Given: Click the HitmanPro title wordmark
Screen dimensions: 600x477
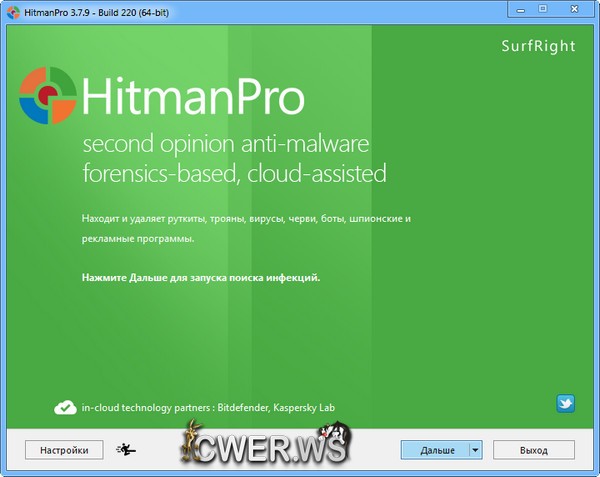Looking at the screenshot, I should click(193, 96).
